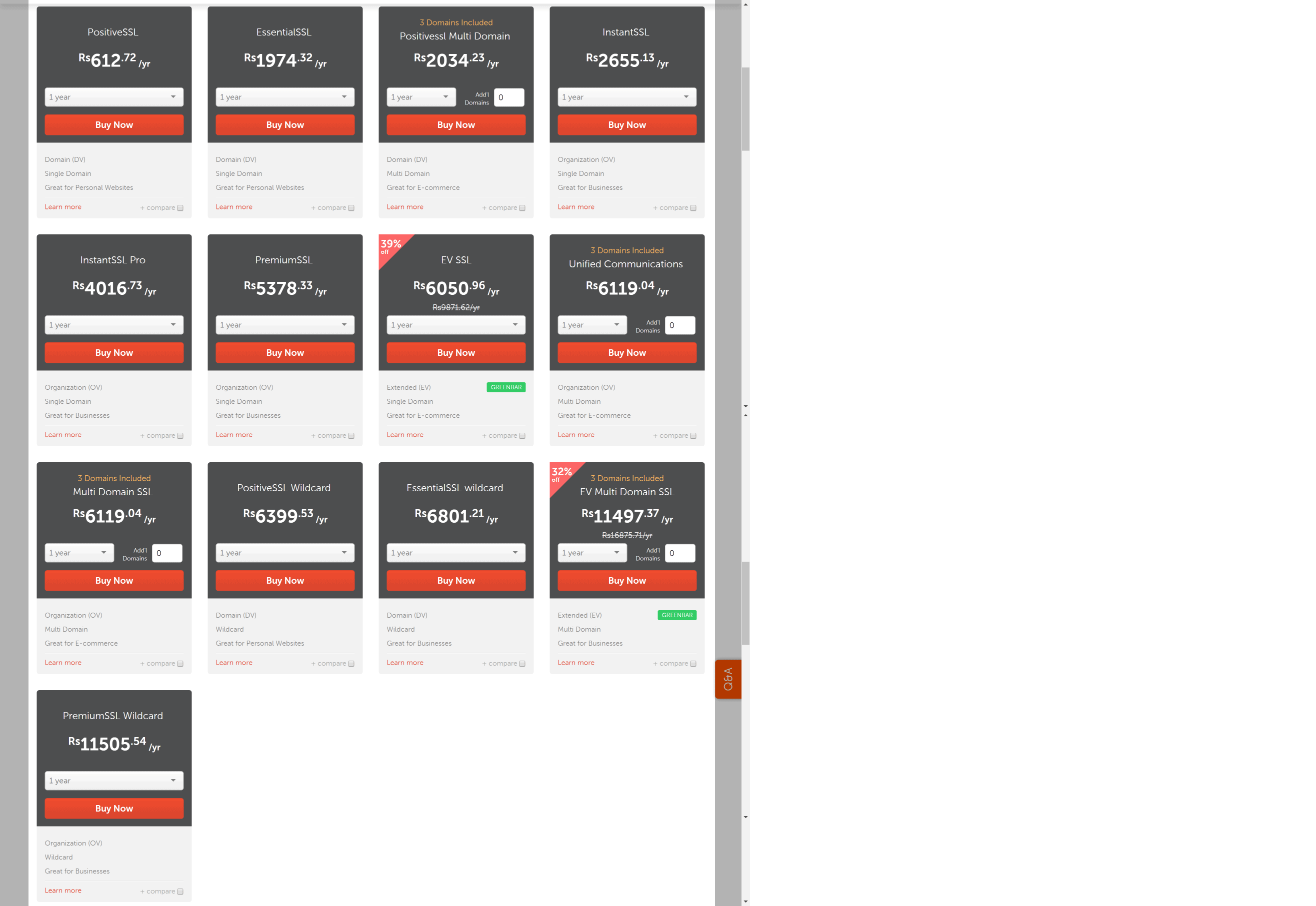Viewport: 1316px width, 906px height.
Task: Click the compare icon on PositiveSSL Wildcard
Action: [x=352, y=664]
